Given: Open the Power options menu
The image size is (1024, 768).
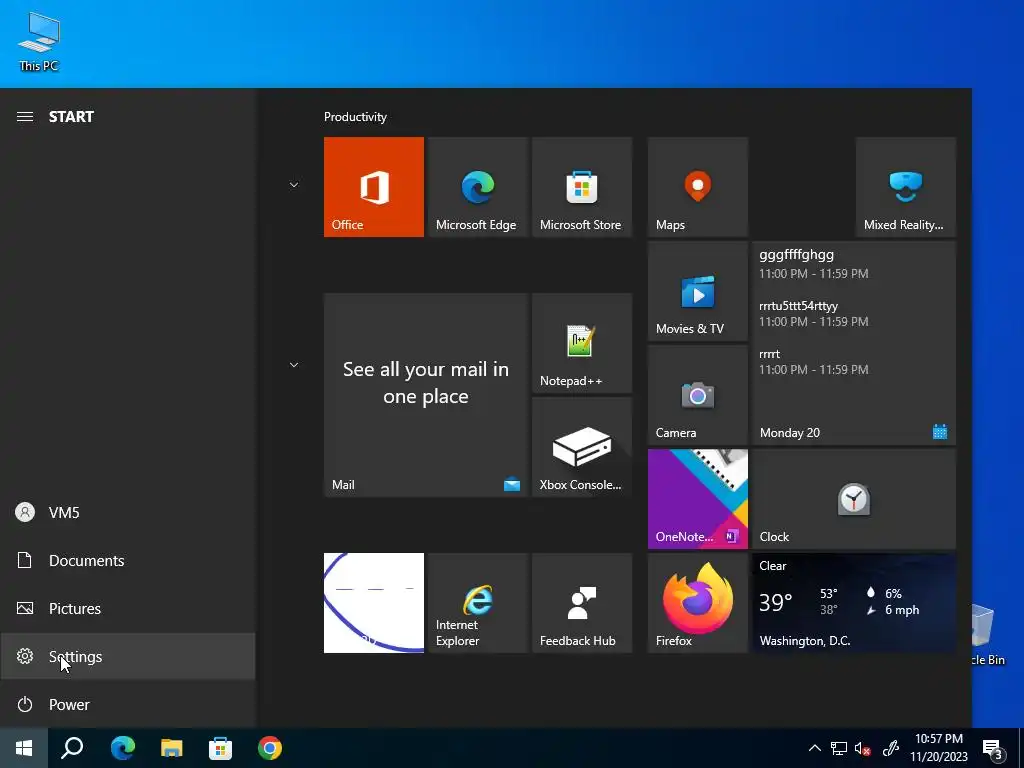Looking at the screenshot, I should 128,705.
